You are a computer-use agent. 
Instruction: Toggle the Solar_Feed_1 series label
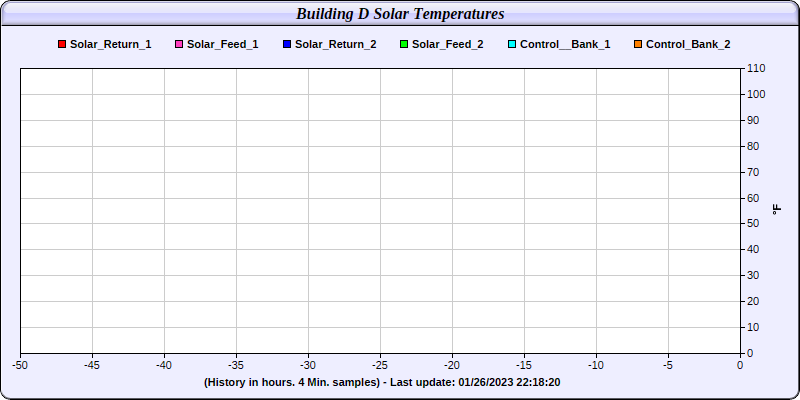[x=222, y=44]
